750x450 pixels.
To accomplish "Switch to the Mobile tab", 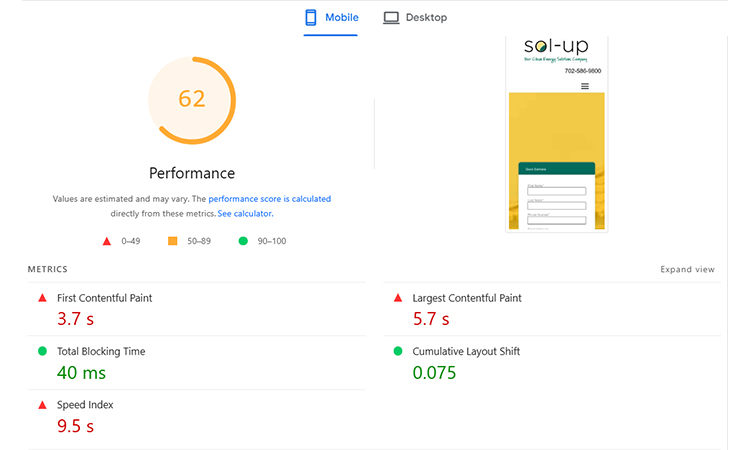I will [x=330, y=18].
